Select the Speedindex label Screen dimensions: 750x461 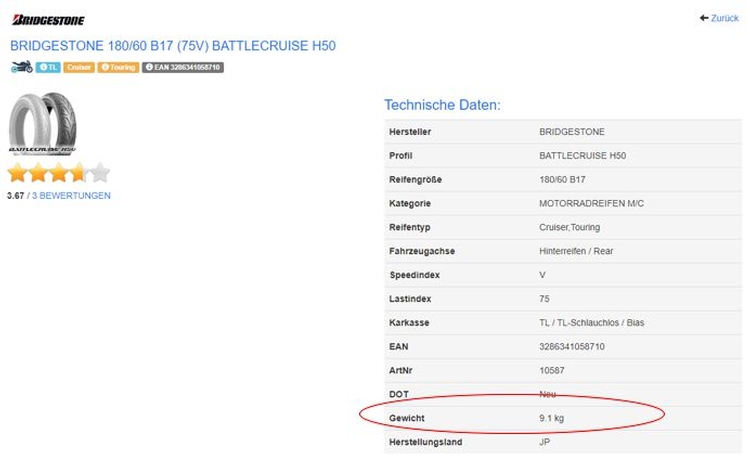click(x=415, y=275)
